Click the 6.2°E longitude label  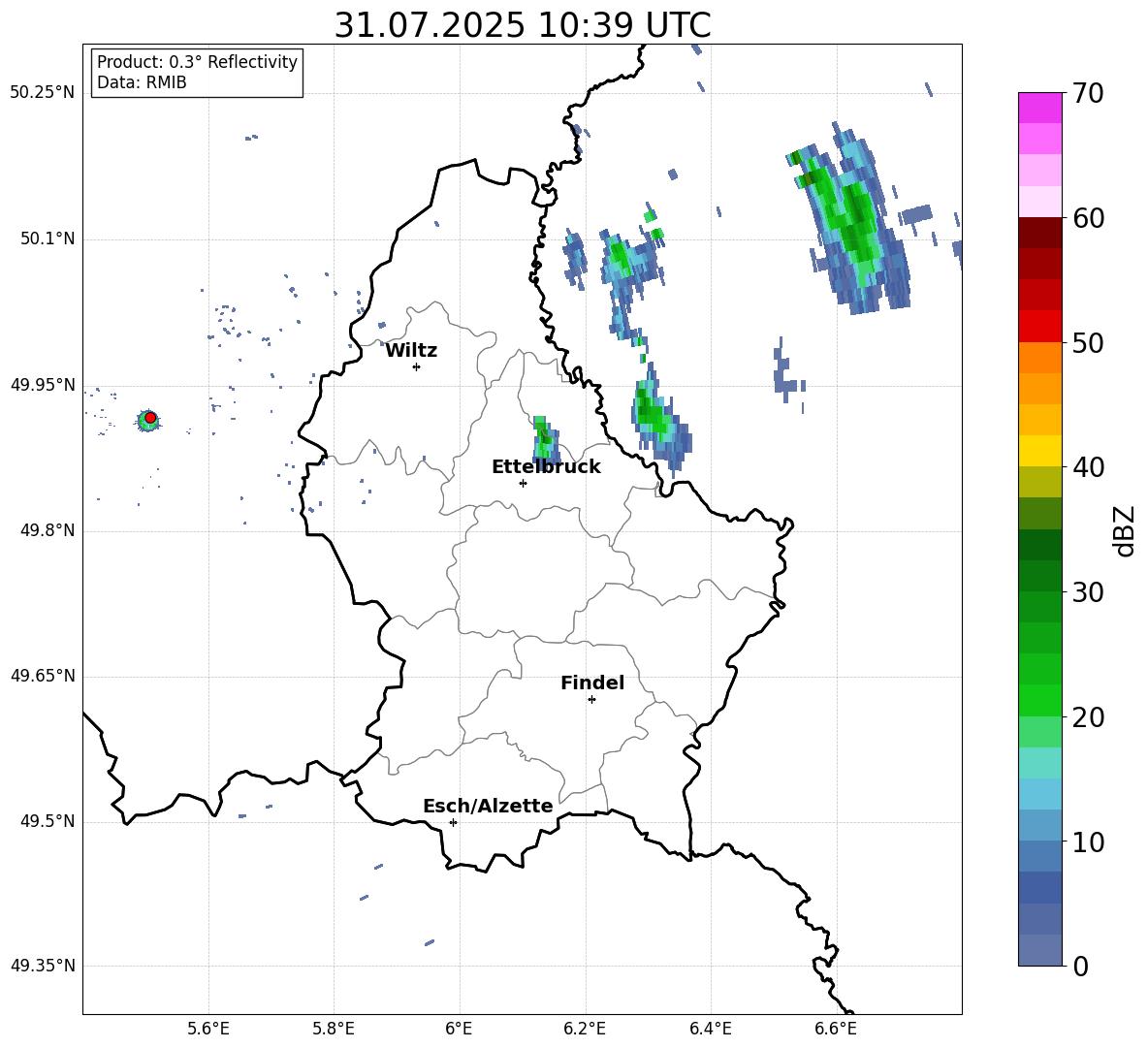(585, 1029)
